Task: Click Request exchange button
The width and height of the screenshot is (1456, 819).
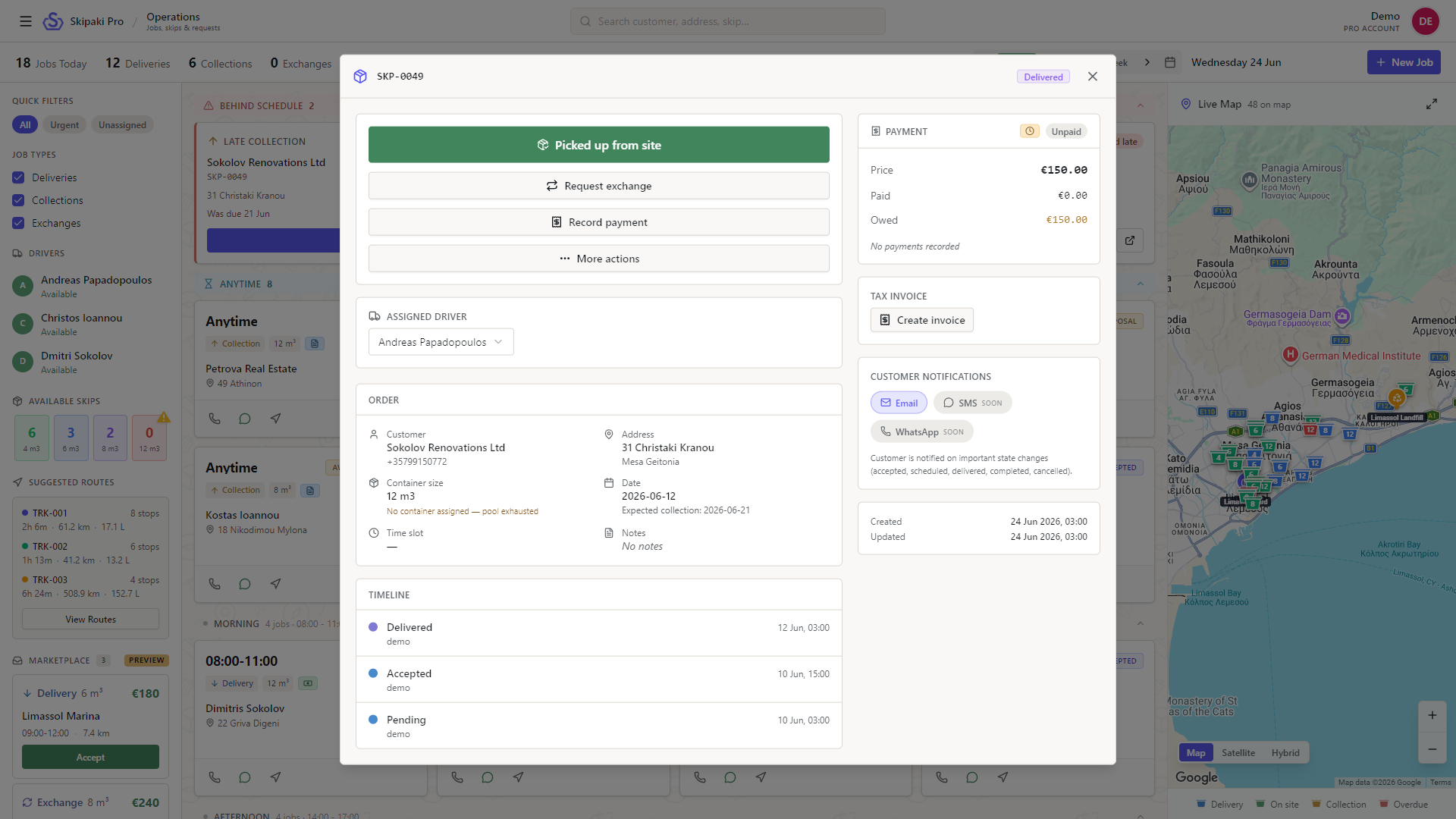Action: pyautogui.click(x=599, y=186)
